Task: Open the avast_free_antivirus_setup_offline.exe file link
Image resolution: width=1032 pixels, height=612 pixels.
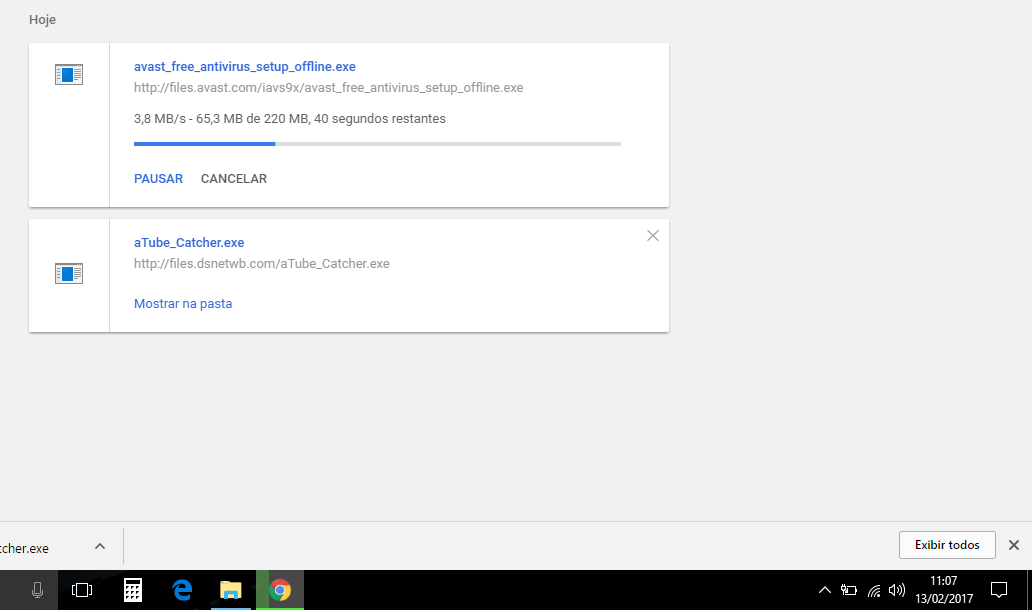Action: point(245,66)
